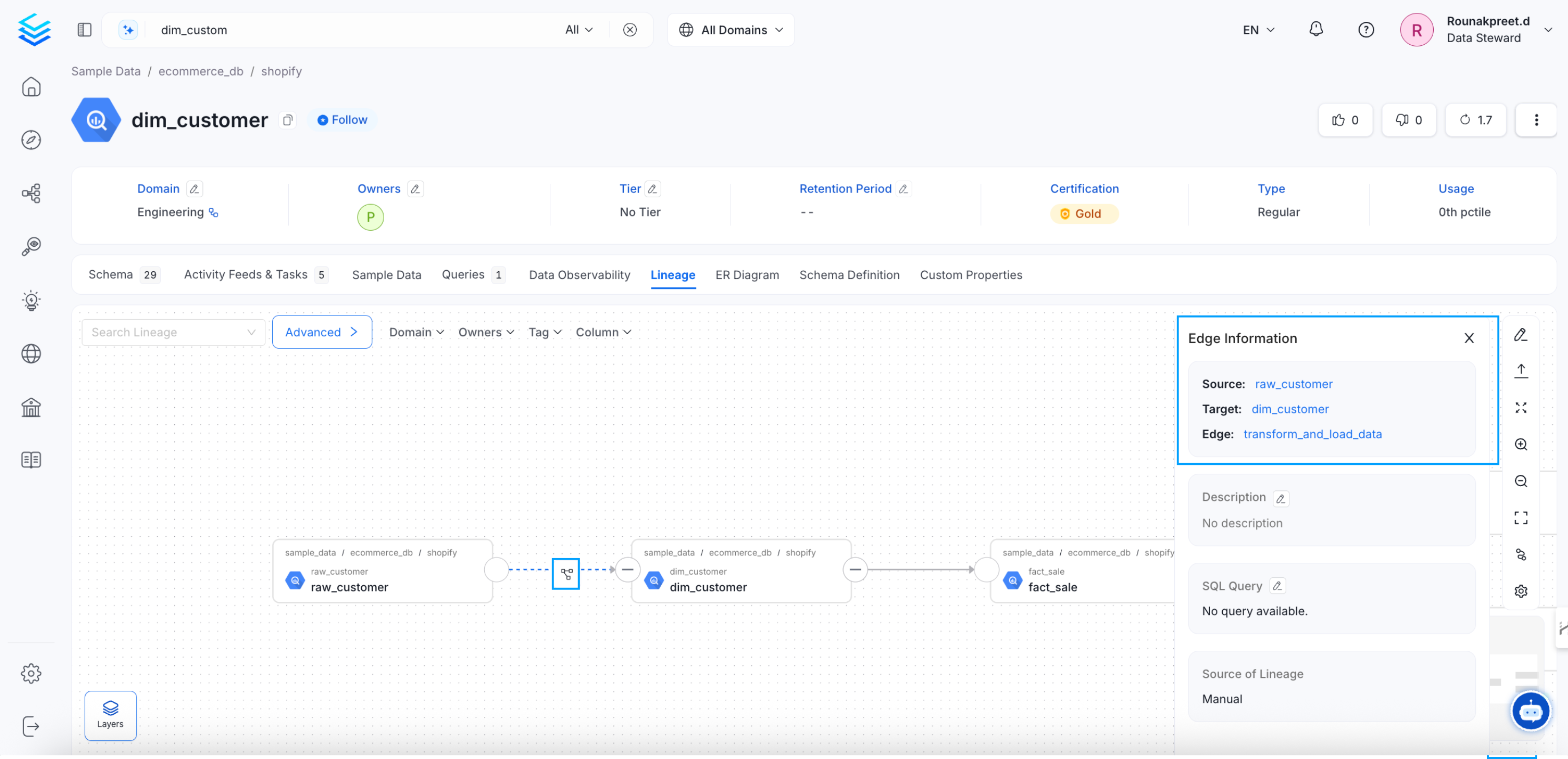Edit lineage using the pencil icon
The height and width of the screenshot is (759, 1568).
[x=1521, y=334]
